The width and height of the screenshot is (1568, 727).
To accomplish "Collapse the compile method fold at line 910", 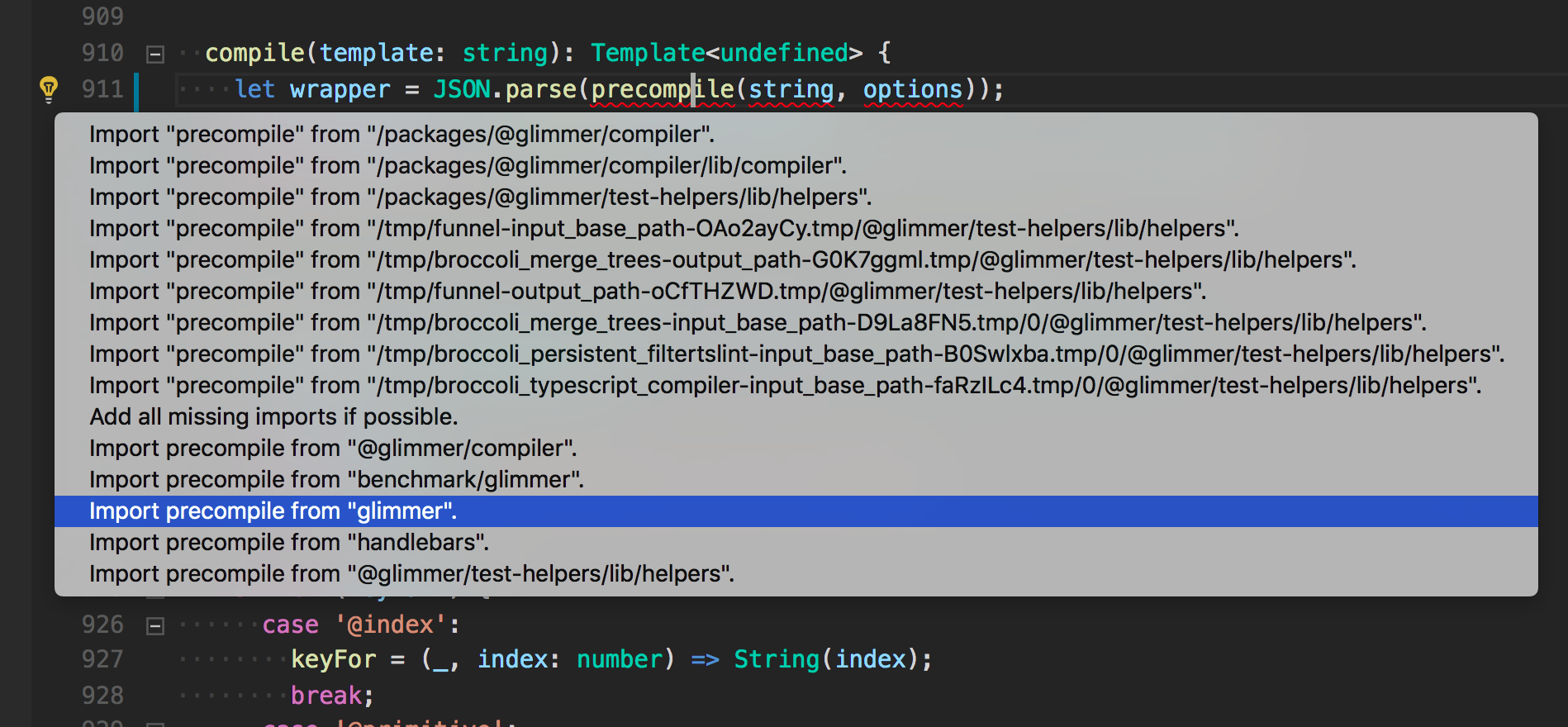I will pyautogui.click(x=154, y=55).
